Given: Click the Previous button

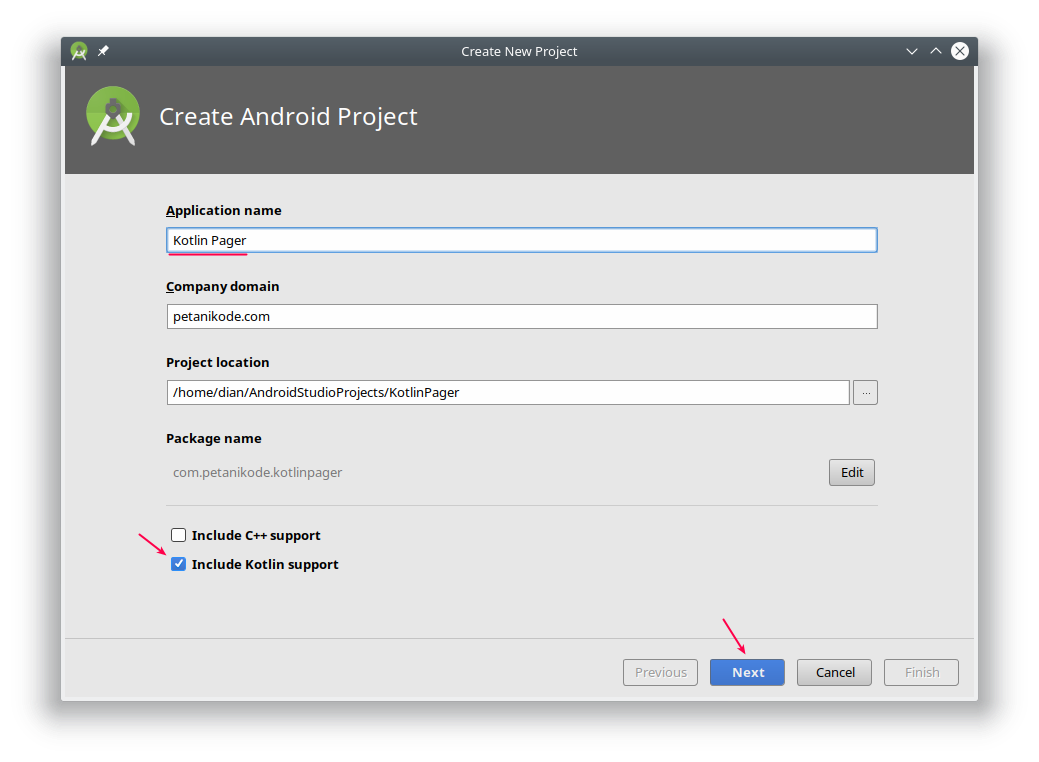Looking at the screenshot, I should (660, 672).
